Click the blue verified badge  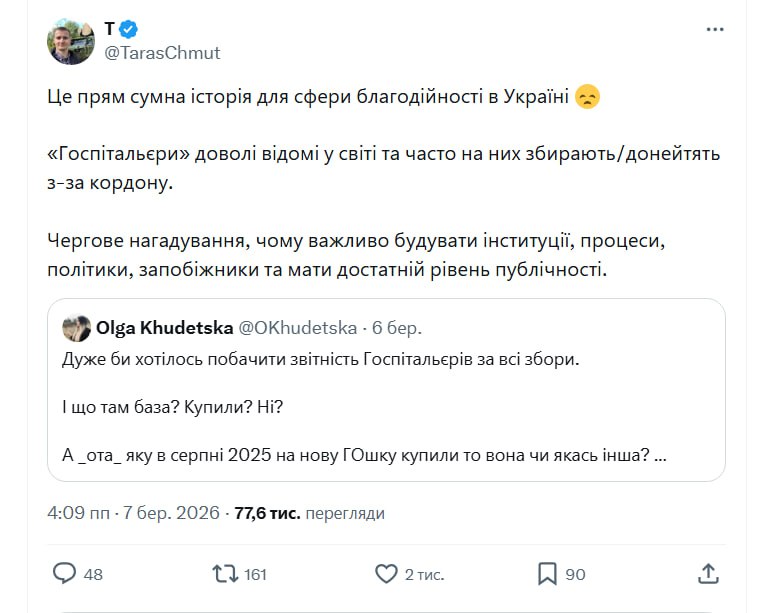131,29
